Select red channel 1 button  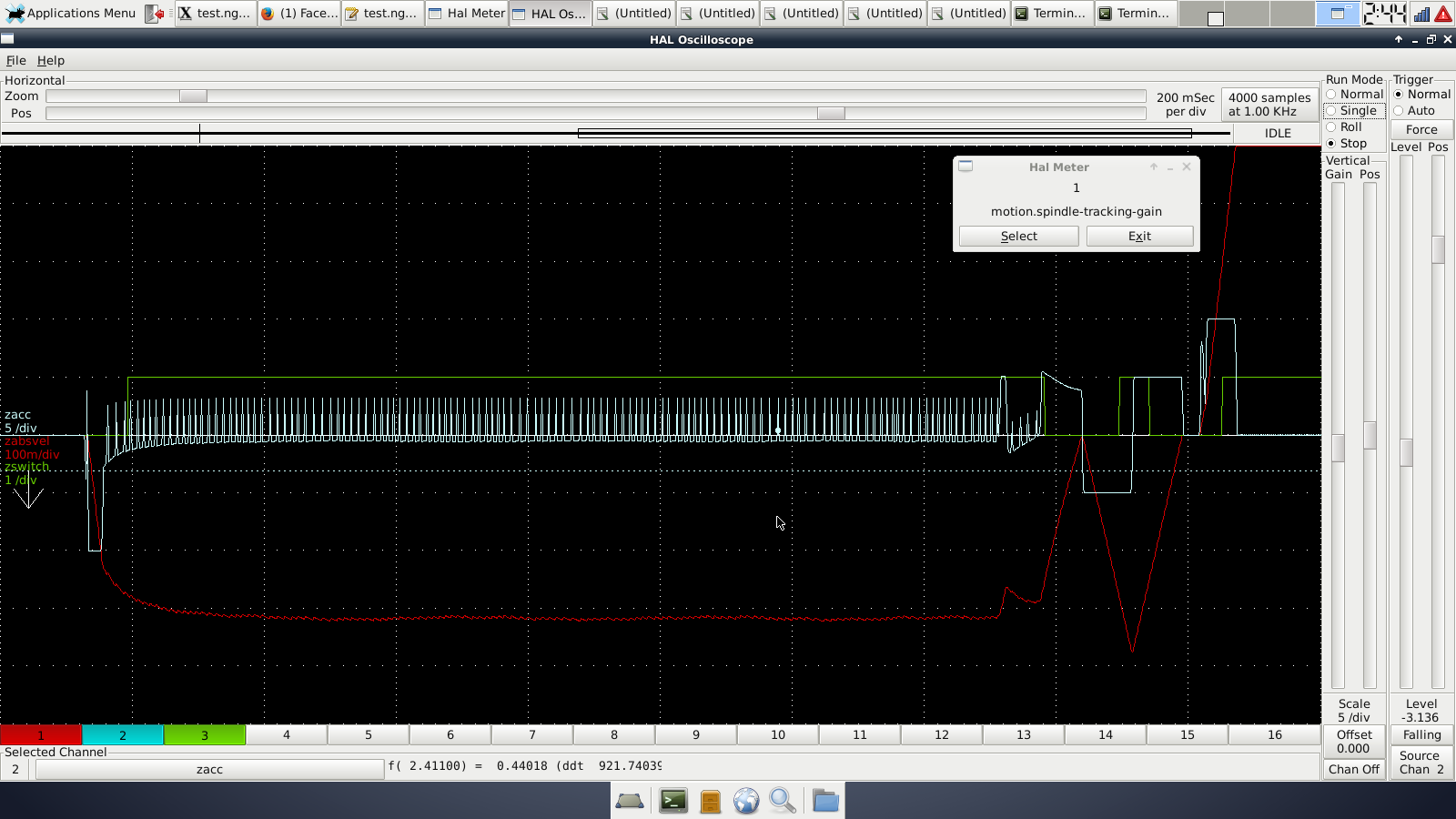click(41, 734)
